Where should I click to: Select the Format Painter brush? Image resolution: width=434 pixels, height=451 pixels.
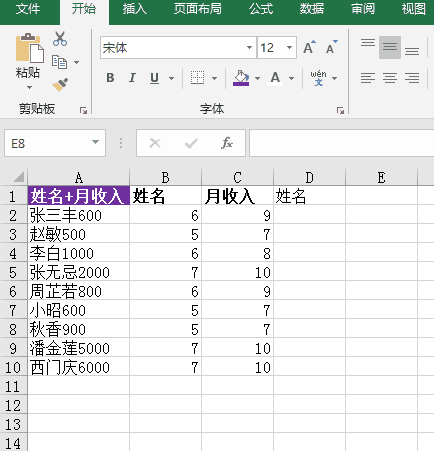(x=60, y=85)
